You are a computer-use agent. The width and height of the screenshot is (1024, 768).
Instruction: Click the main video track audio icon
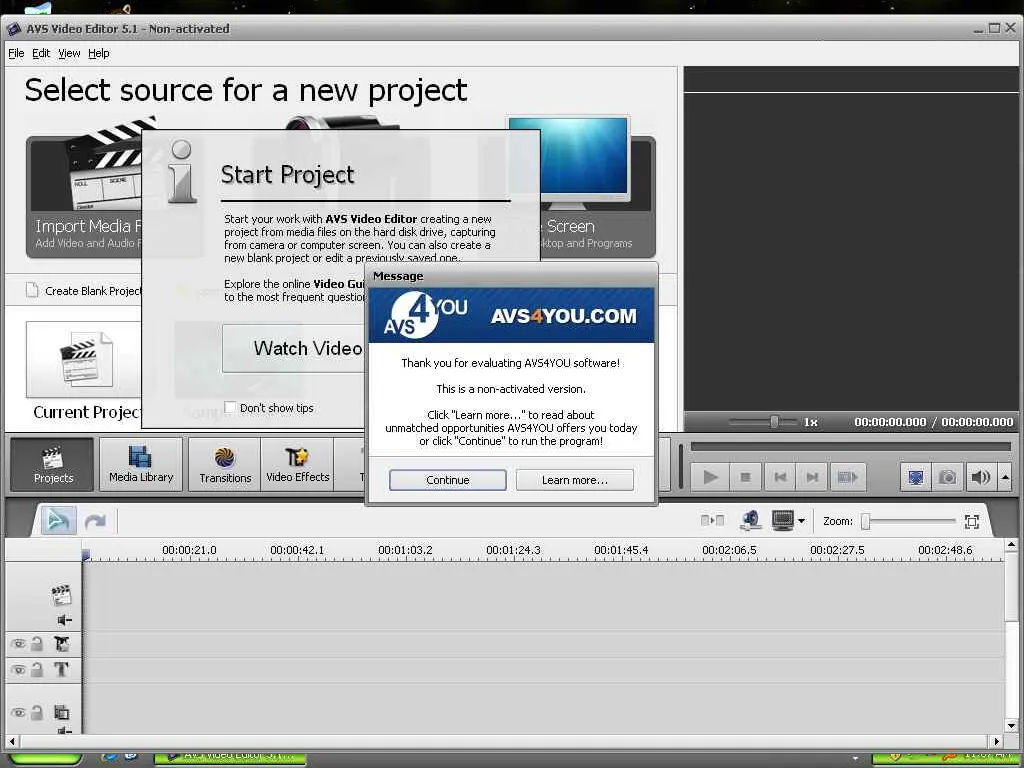click(x=65, y=620)
